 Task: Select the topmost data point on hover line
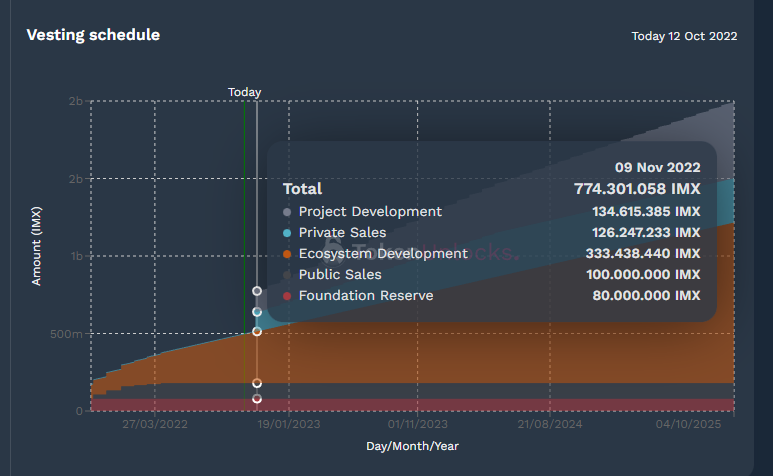pyautogui.click(x=257, y=291)
